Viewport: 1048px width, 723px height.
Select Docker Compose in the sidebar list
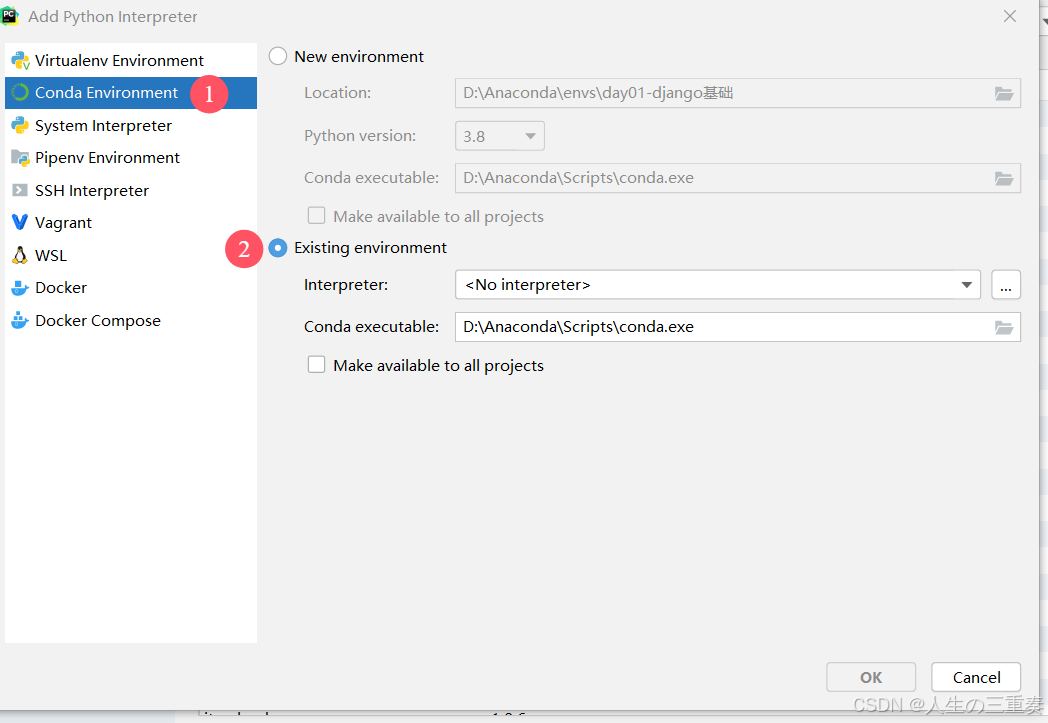131,320
